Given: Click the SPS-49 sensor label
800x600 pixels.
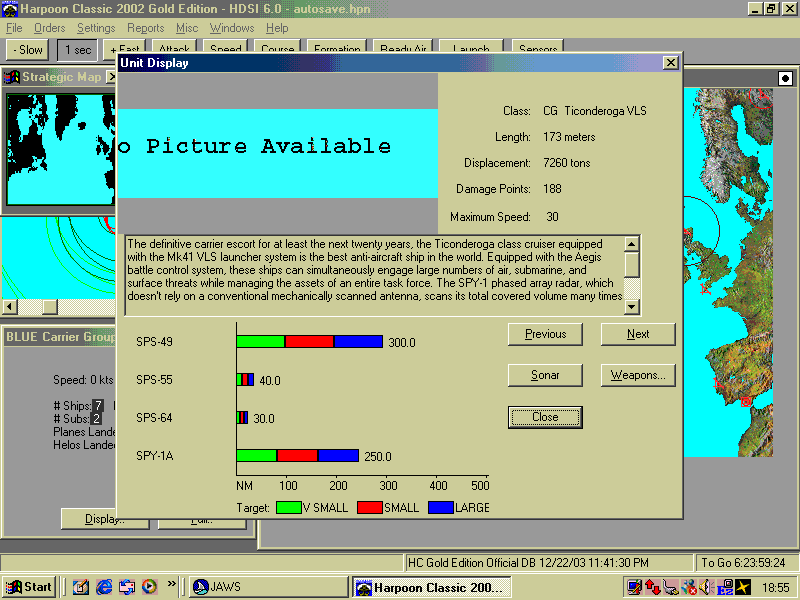Looking at the screenshot, I should [x=154, y=342].
